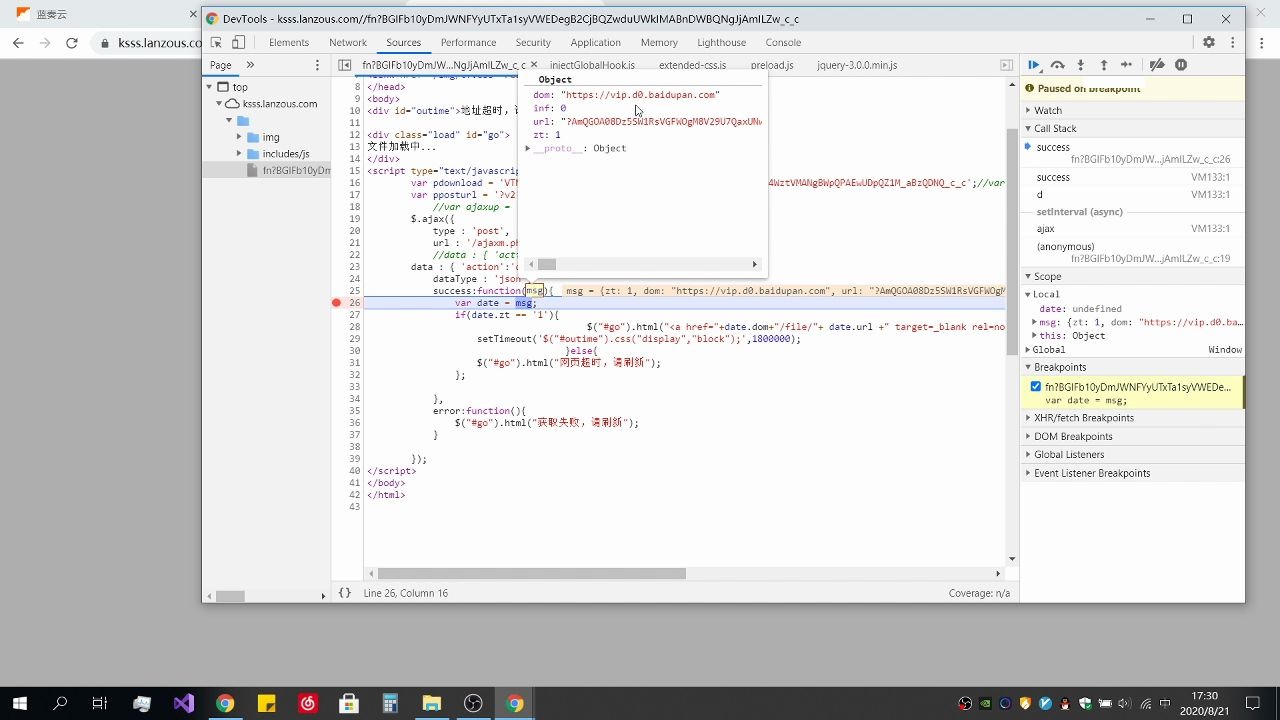The image size is (1280, 720).
Task: Open the Application tab
Action: (x=596, y=43)
